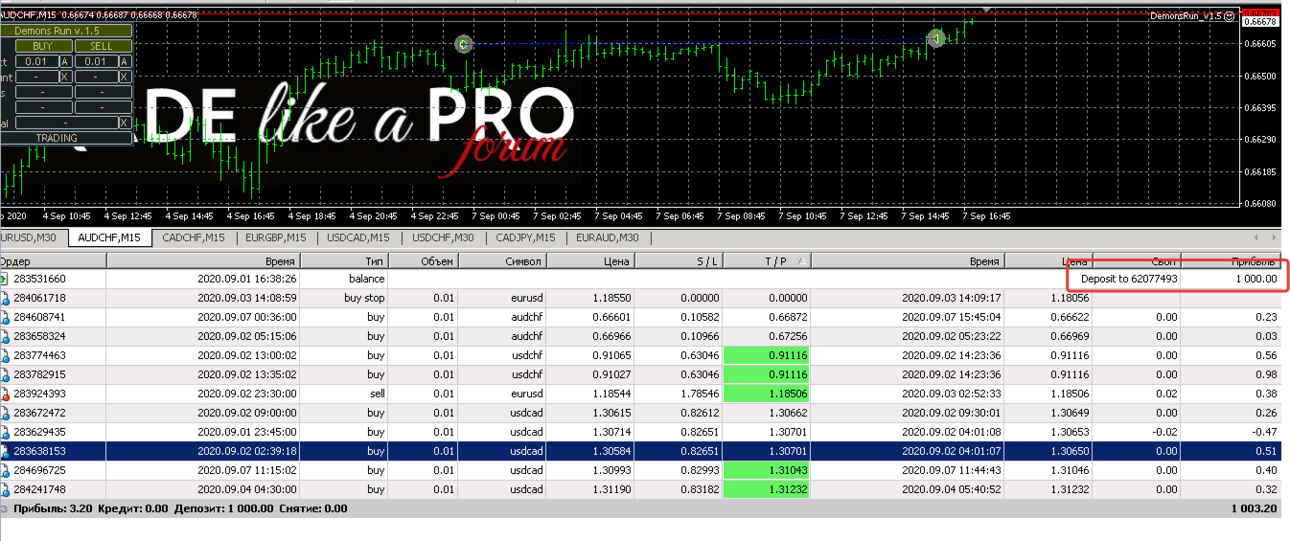
Task: Open the CADCHF,M15 chart tab
Action: point(193,238)
